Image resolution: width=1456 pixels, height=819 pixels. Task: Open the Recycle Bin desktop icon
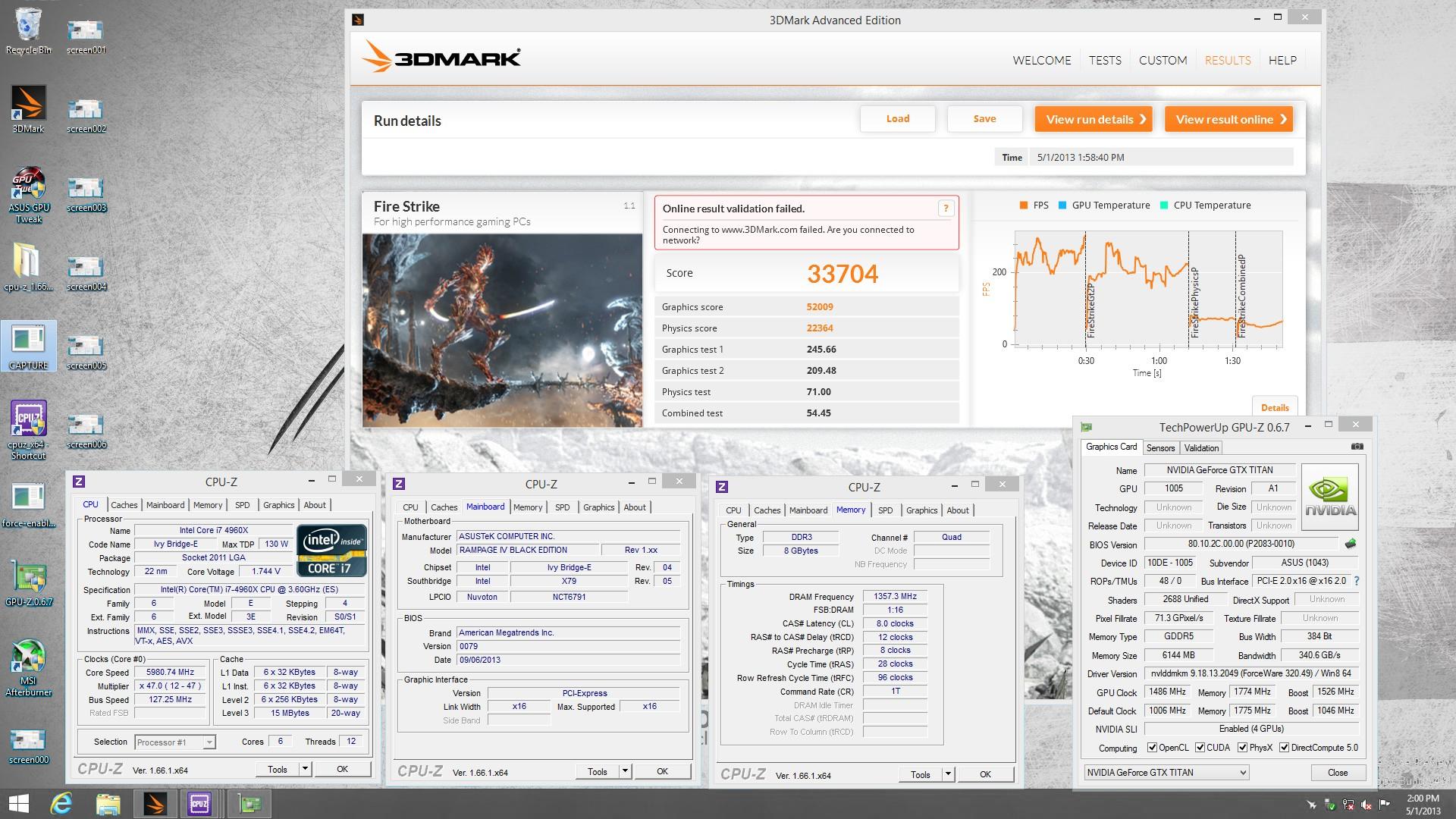(x=29, y=32)
